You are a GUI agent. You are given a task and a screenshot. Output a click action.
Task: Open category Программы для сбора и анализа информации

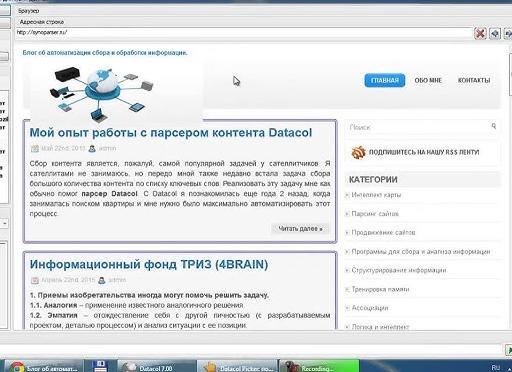tap(421, 252)
